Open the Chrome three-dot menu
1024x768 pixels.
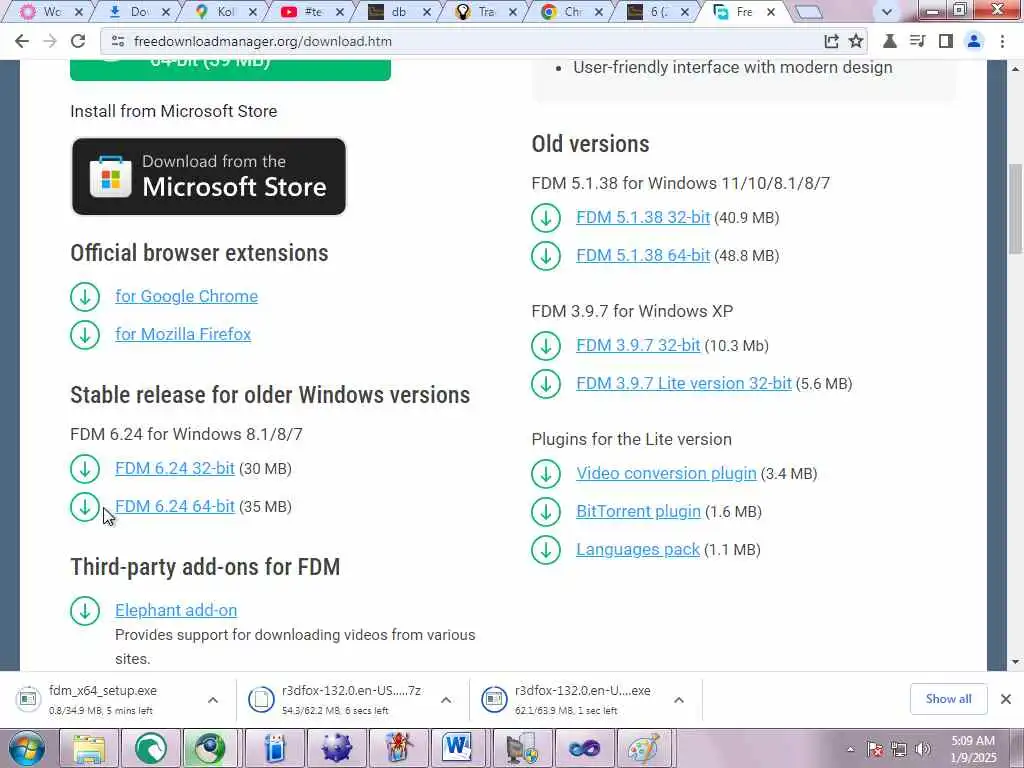click(1002, 41)
